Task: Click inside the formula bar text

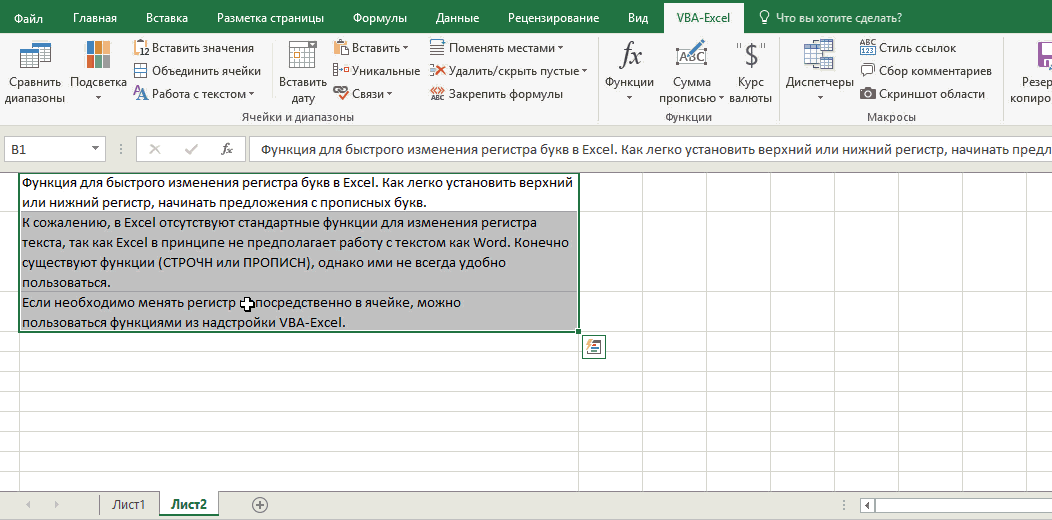Action: coord(649,149)
